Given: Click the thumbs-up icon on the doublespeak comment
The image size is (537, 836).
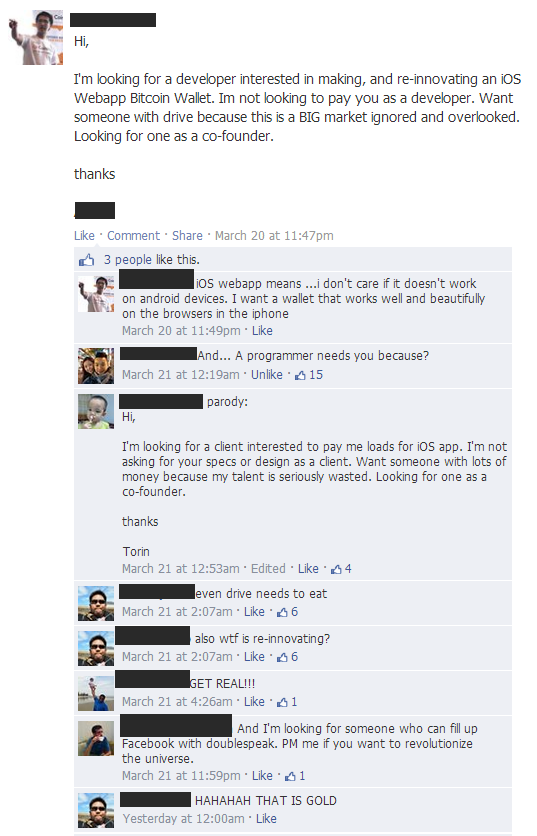Looking at the screenshot, I should click(x=291, y=776).
